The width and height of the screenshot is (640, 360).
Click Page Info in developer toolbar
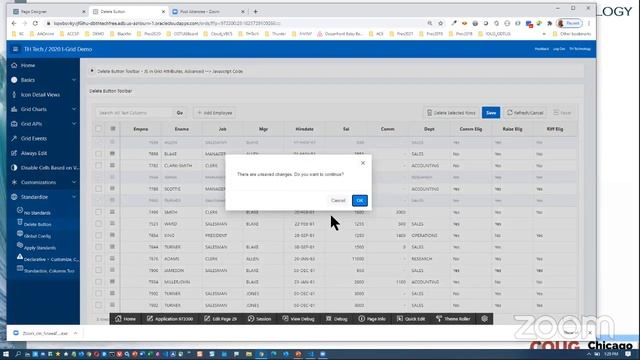[372, 319]
